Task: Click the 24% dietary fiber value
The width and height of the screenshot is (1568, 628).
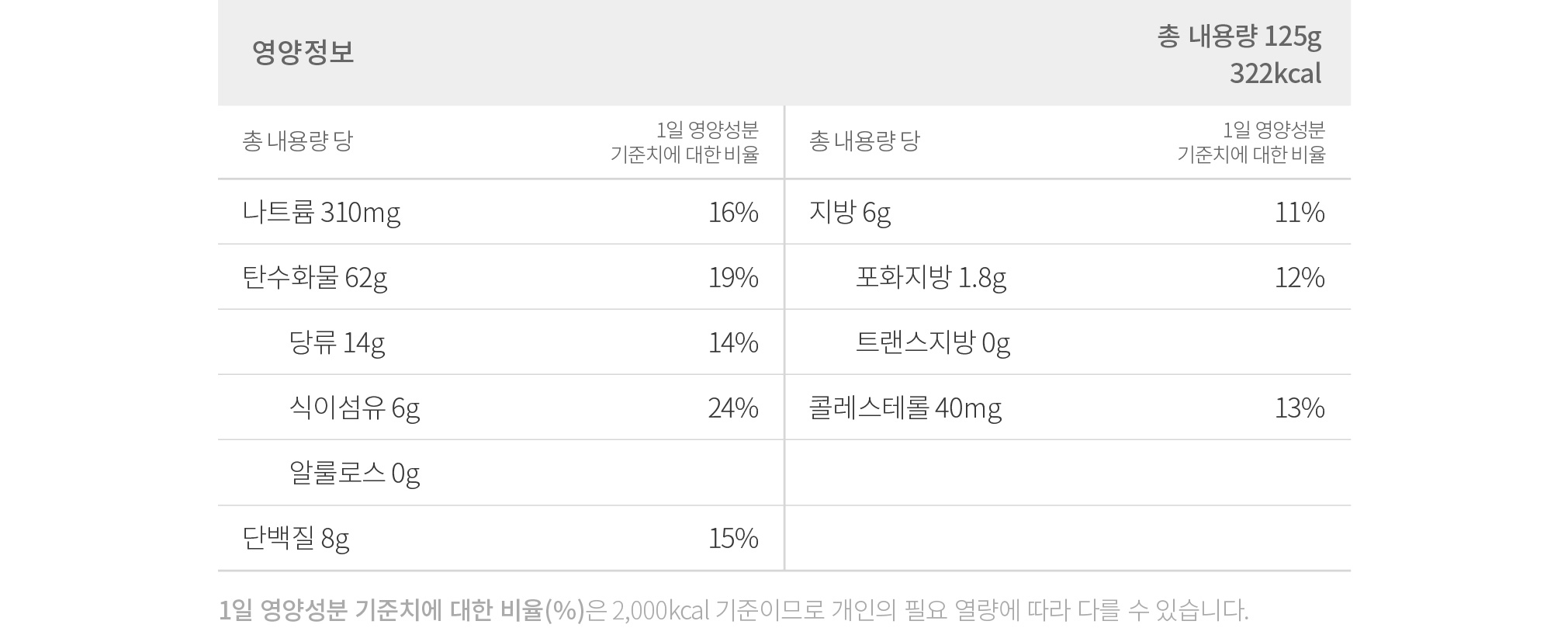Action: [x=733, y=408]
